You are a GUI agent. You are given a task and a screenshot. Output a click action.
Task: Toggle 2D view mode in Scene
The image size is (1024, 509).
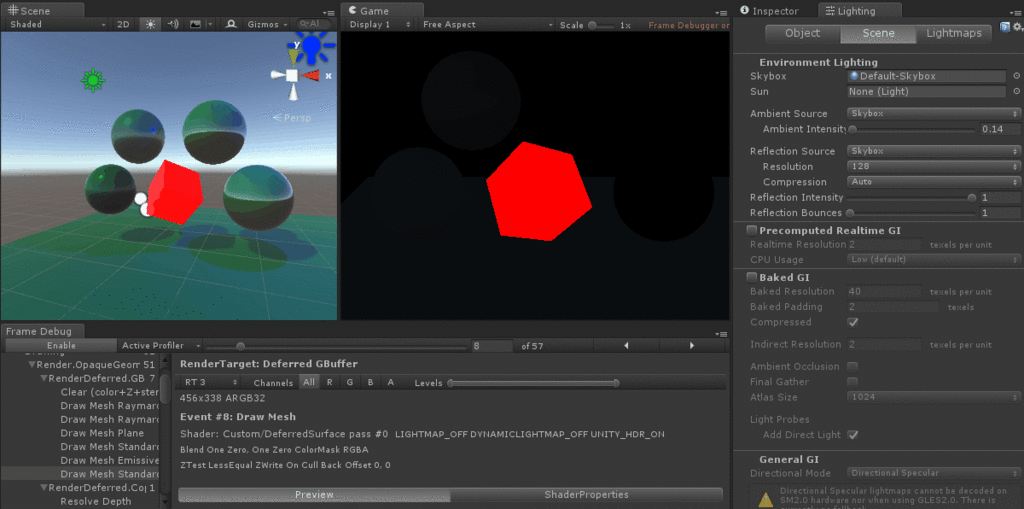[123, 24]
